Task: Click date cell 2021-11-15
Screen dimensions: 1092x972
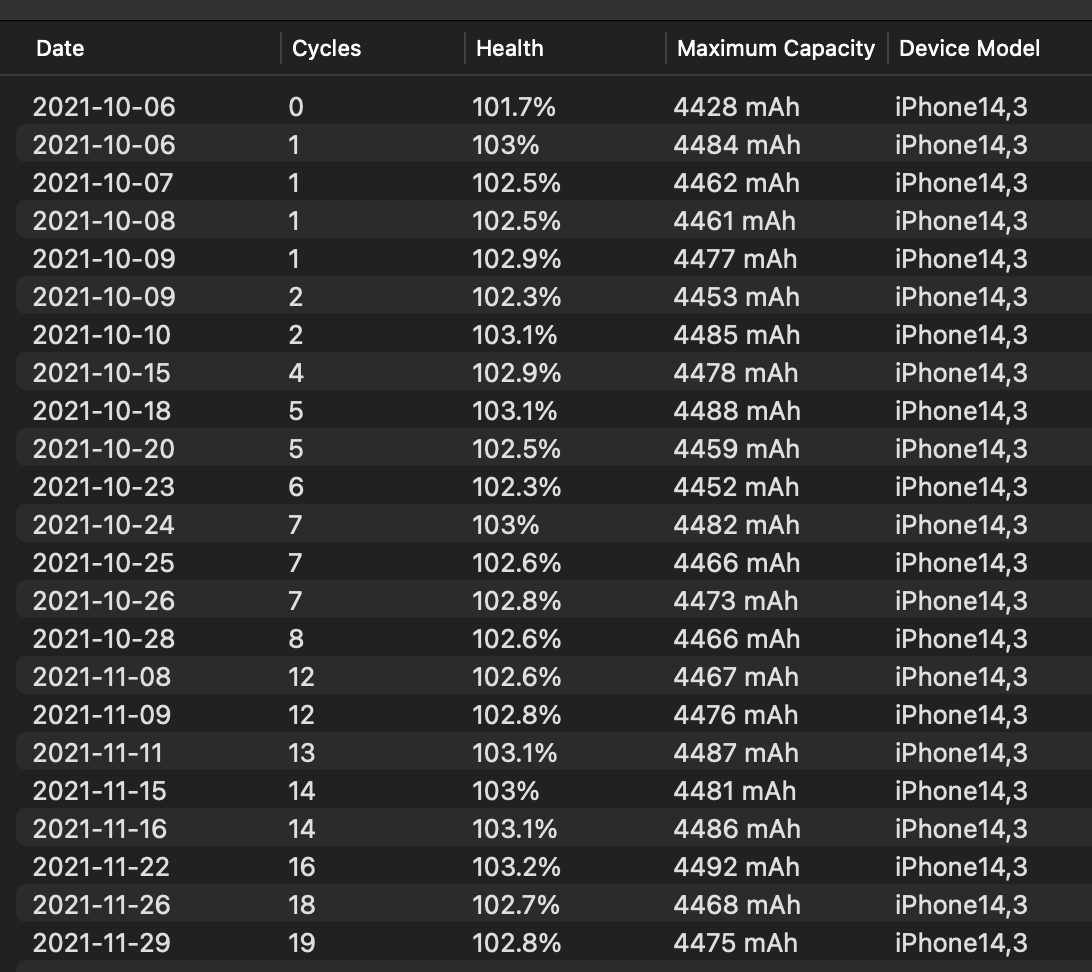Action: [x=100, y=790]
